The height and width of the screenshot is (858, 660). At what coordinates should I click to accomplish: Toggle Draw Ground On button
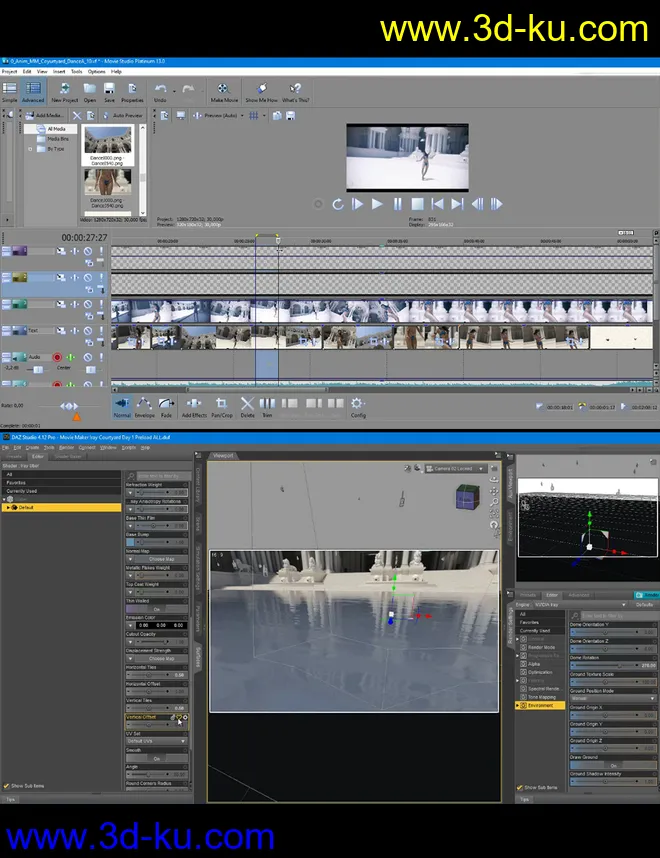(613, 765)
